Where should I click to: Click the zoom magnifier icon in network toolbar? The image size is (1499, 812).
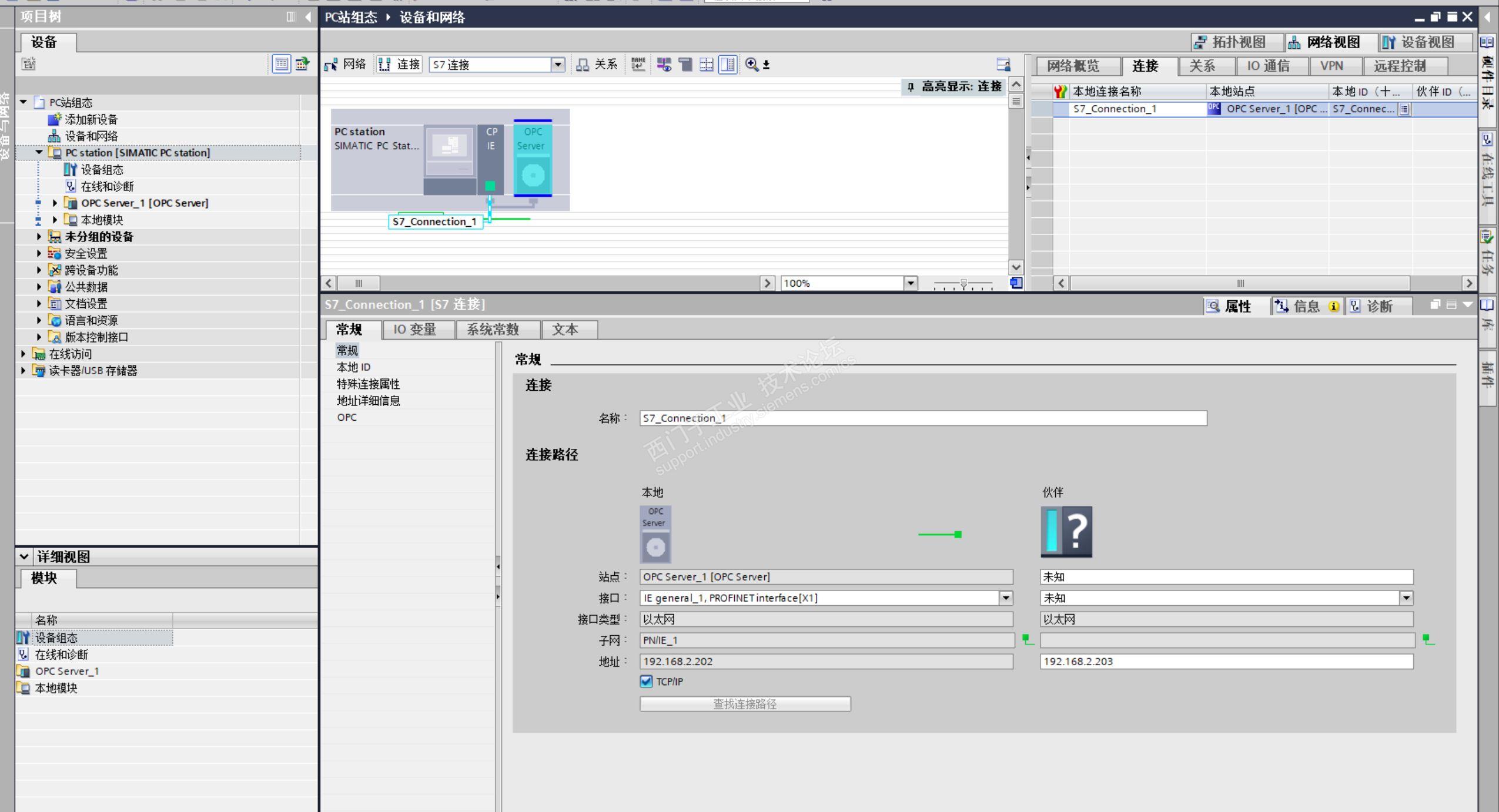pos(752,65)
